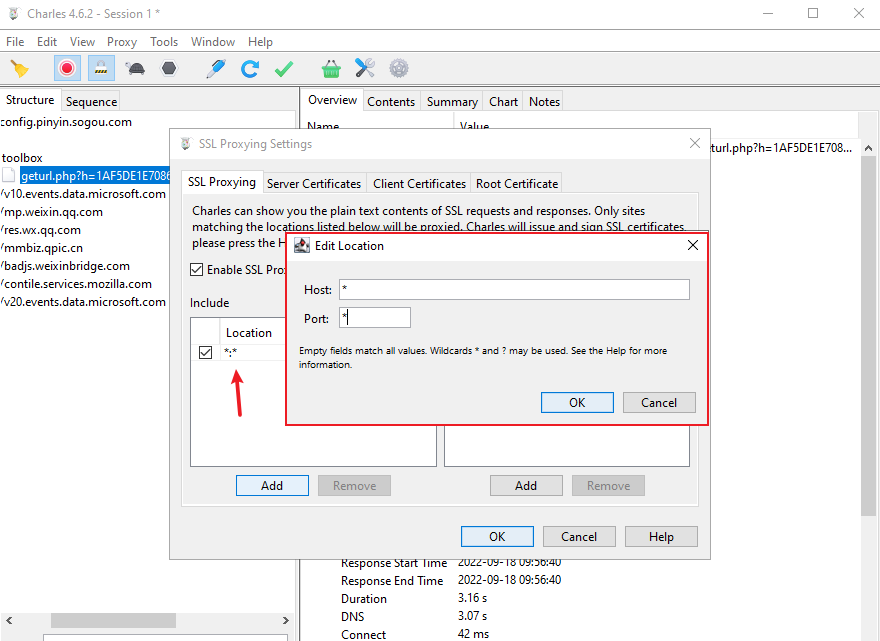
Task: Click geturl.php file icon in tree
Action: click(8, 175)
